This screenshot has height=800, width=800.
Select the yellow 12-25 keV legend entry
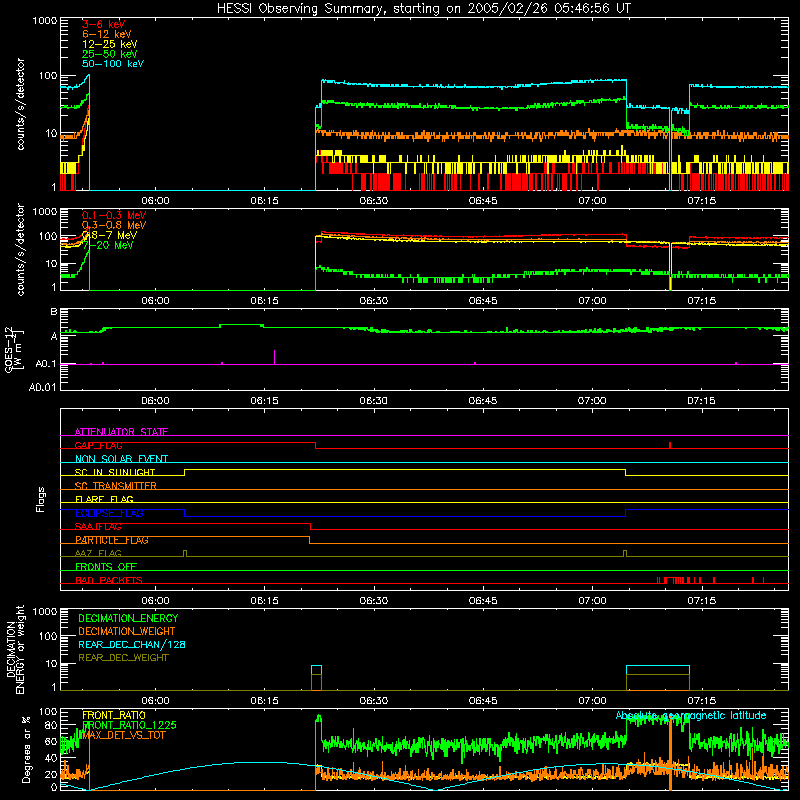tap(109, 44)
